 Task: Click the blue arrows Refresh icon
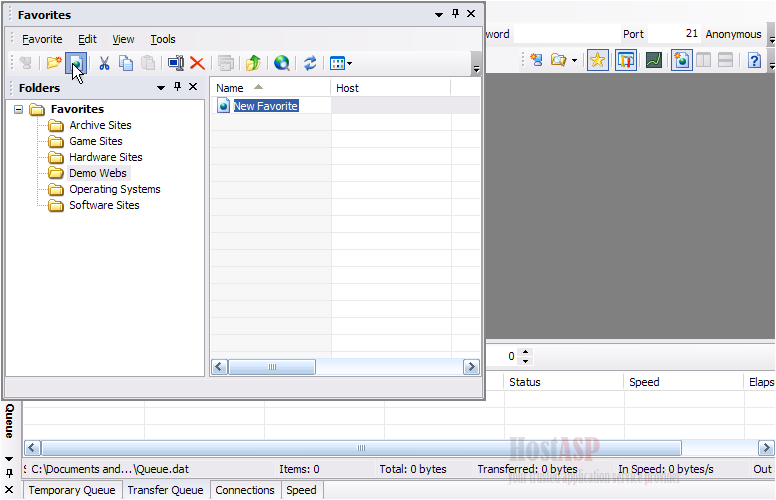coord(310,63)
